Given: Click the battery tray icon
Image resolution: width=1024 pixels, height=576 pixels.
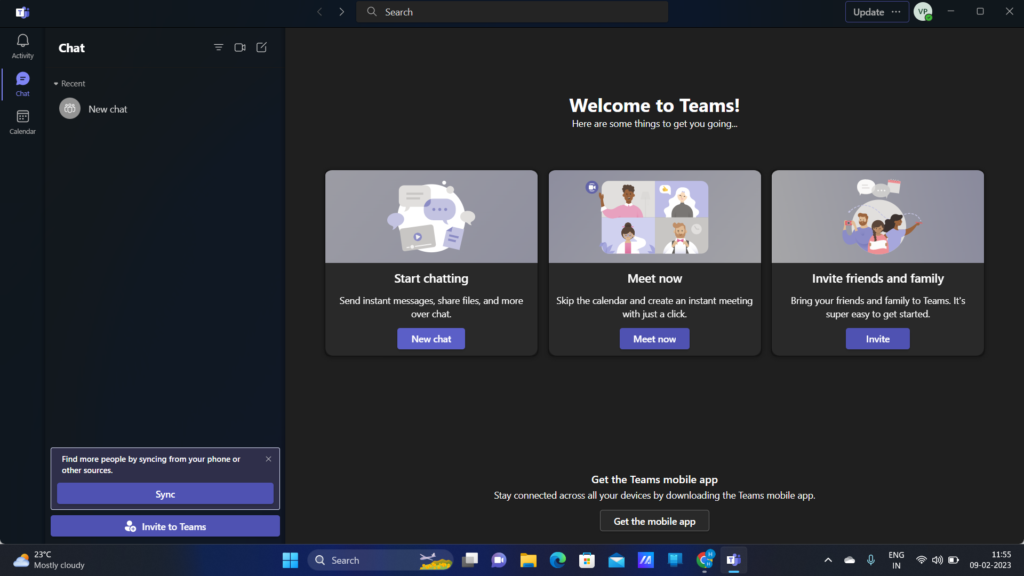Looking at the screenshot, I should click(953, 560).
